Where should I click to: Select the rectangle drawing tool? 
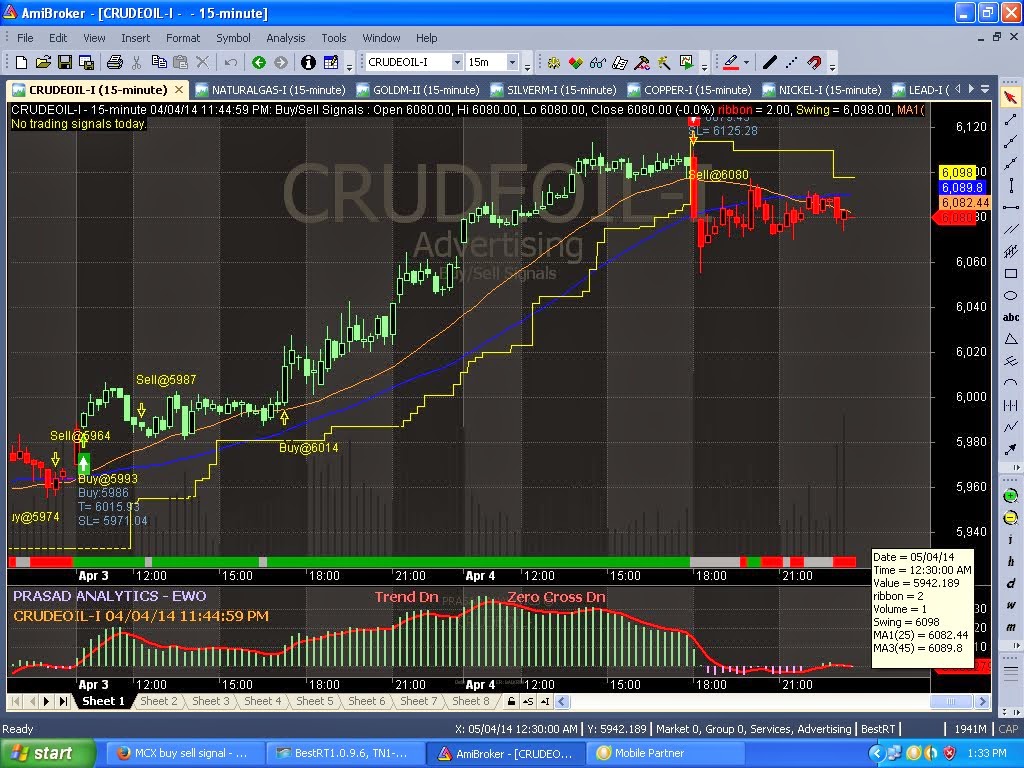point(1011,273)
